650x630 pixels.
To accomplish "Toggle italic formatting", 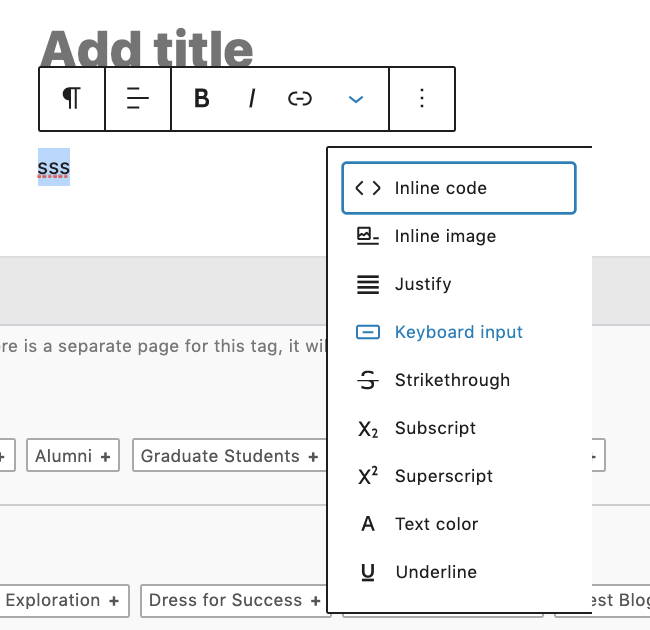I will [x=252, y=98].
